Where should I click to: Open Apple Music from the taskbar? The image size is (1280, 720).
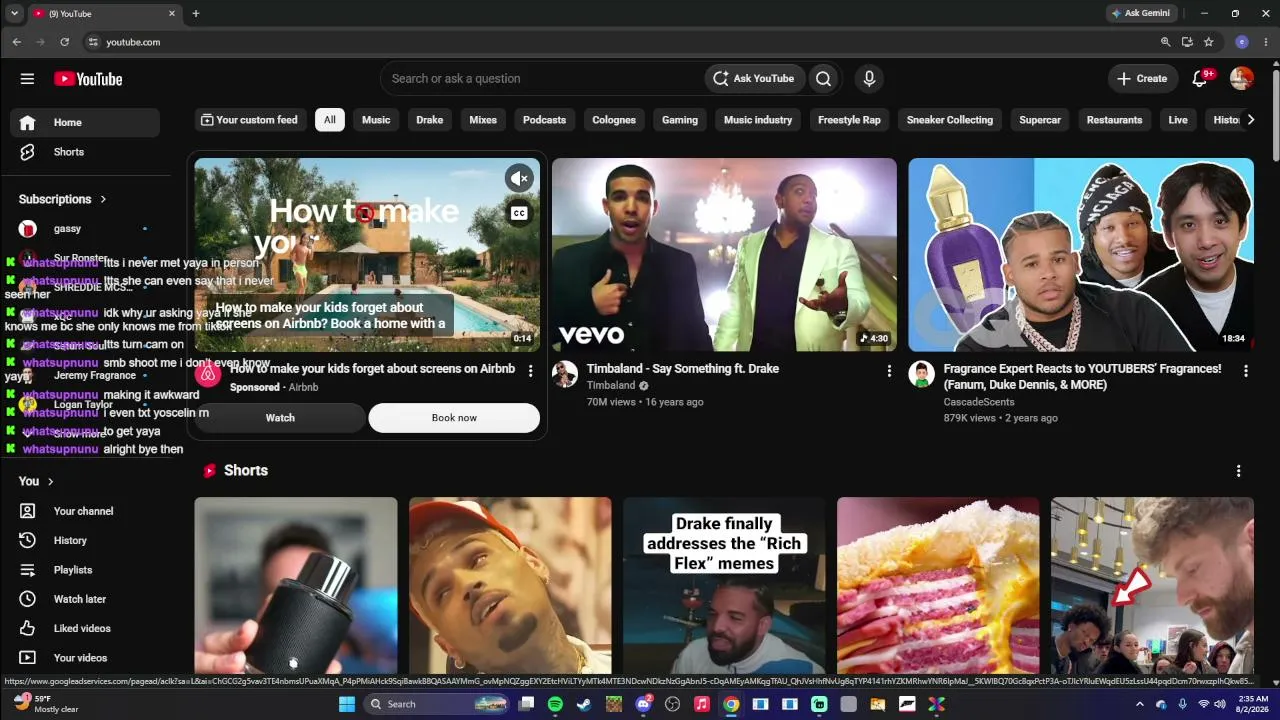(x=701, y=704)
